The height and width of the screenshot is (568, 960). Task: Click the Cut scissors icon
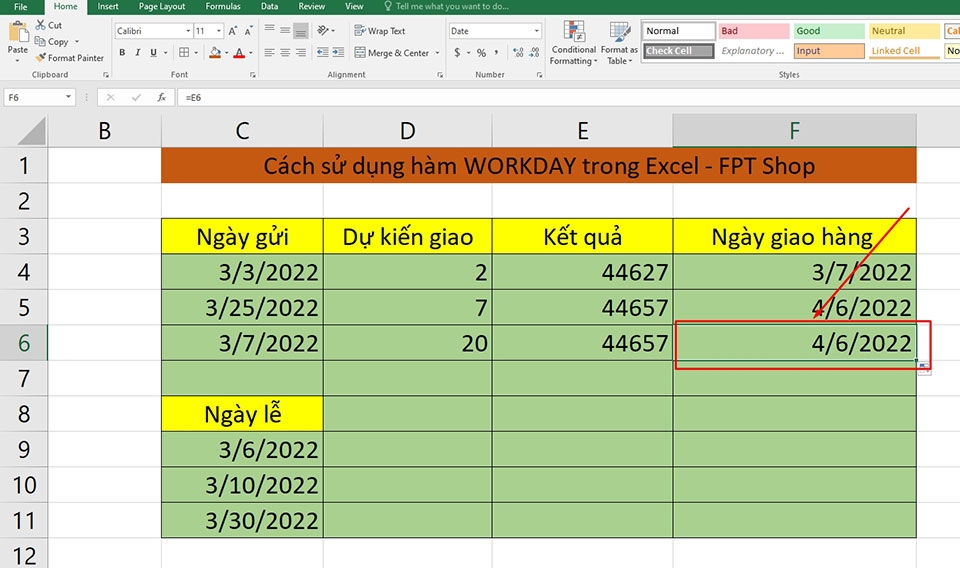coord(40,25)
